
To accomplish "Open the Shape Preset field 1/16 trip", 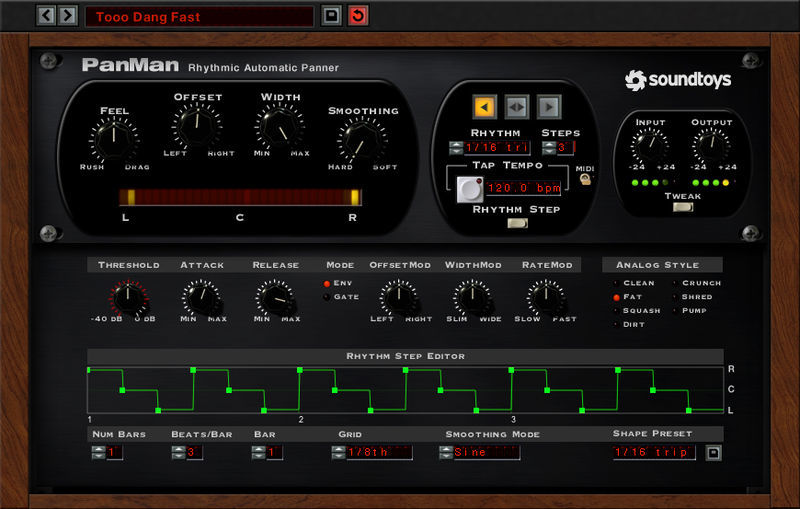I will pyautogui.click(x=654, y=452).
